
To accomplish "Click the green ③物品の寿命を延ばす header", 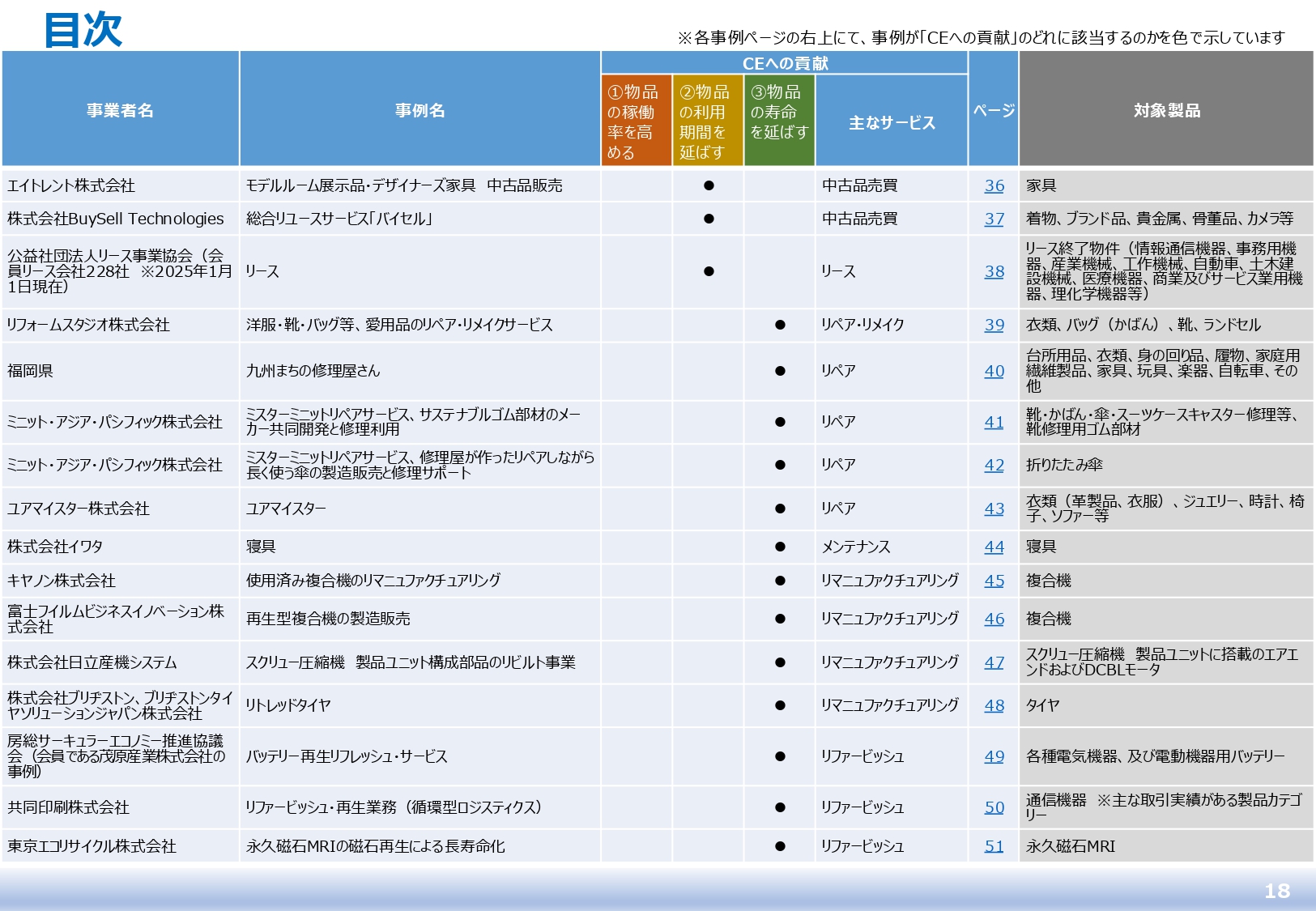I will [x=779, y=121].
